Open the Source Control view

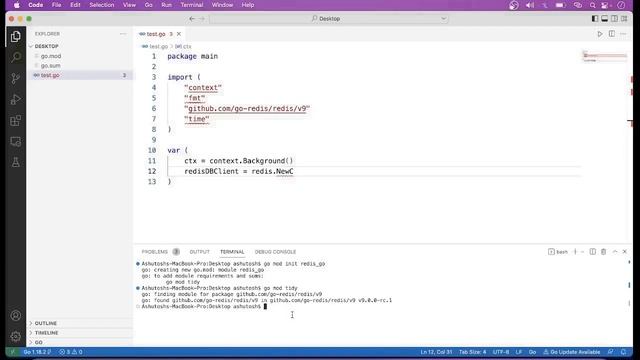pyautogui.click(x=16, y=78)
